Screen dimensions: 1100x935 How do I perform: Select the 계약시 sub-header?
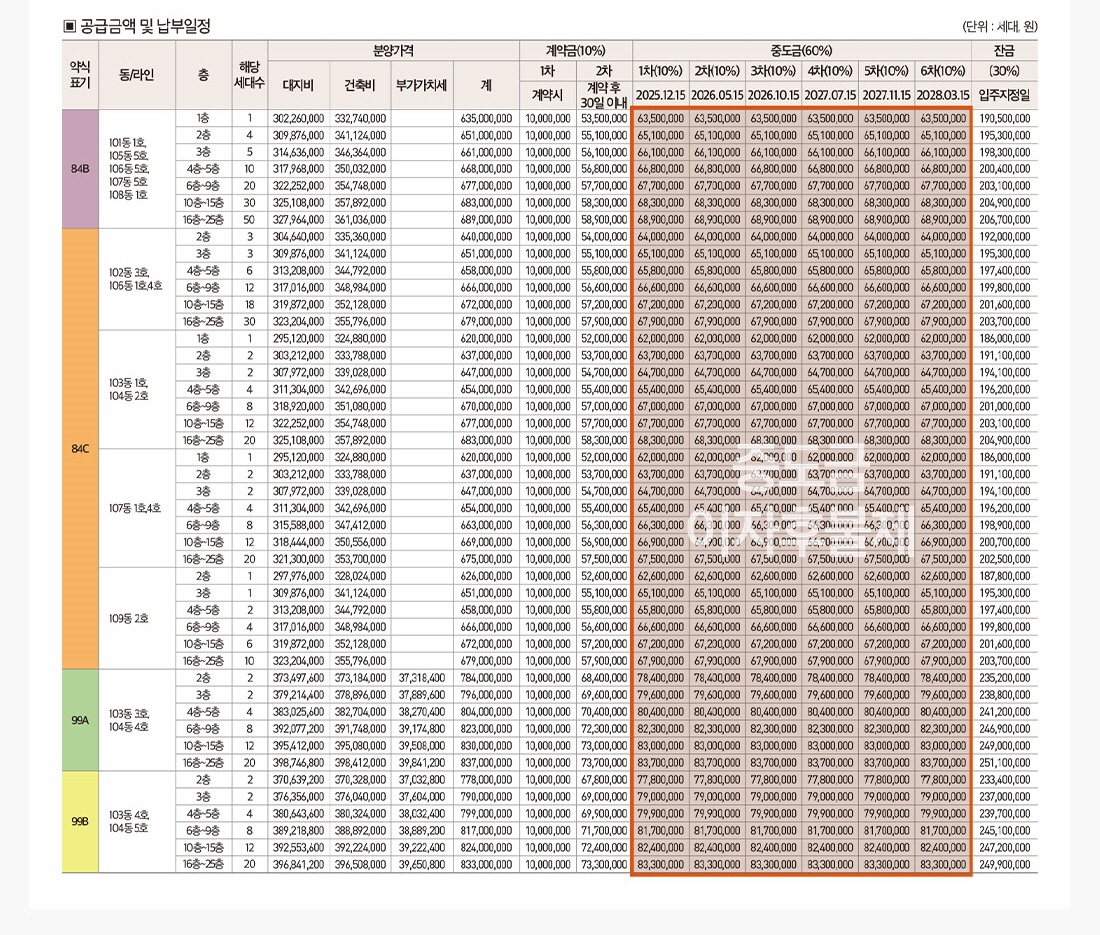point(547,95)
